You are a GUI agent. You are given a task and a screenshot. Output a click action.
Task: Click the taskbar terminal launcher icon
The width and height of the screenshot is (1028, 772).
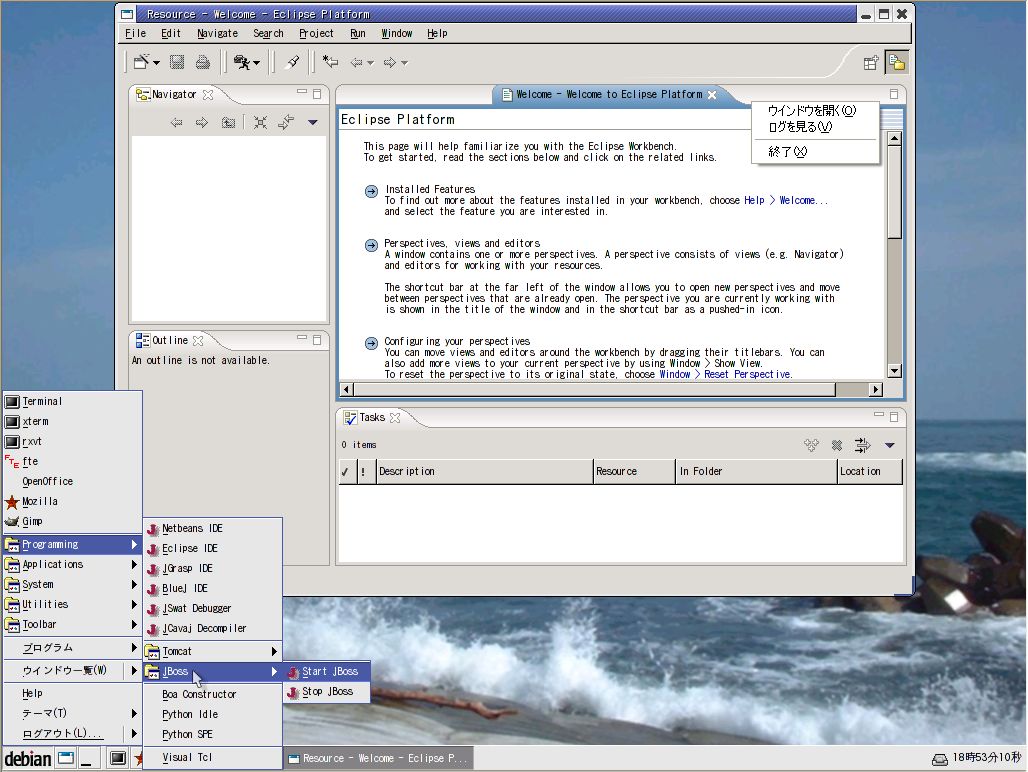(x=118, y=759)
